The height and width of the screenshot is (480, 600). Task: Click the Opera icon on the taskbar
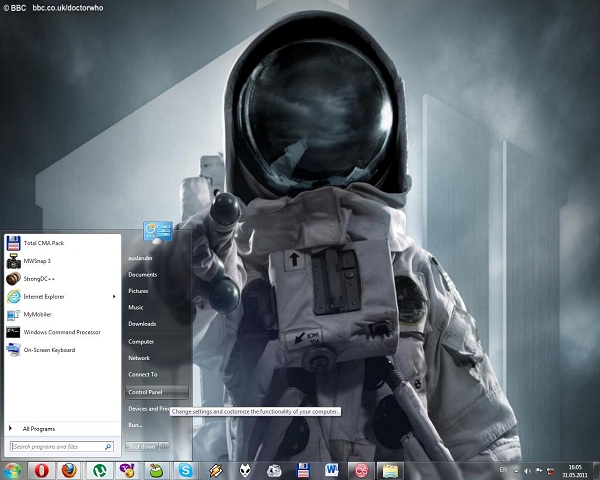pyautogui.click(x=41, y=469)
